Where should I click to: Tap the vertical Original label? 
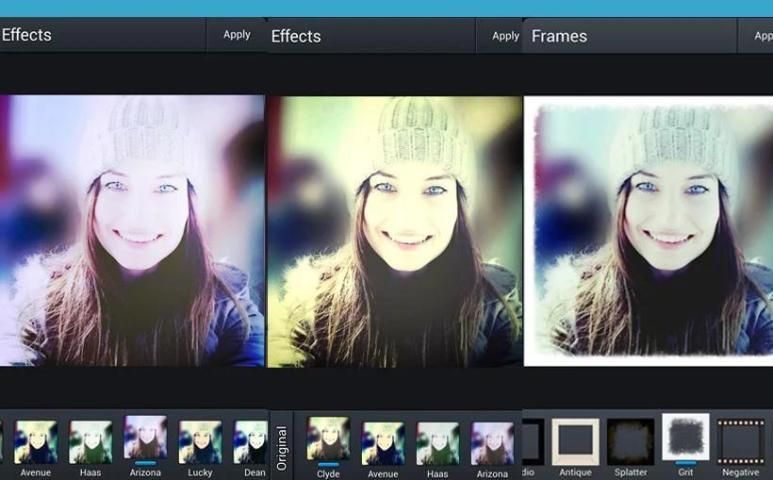pyautogui.click(x=281, y=447)
